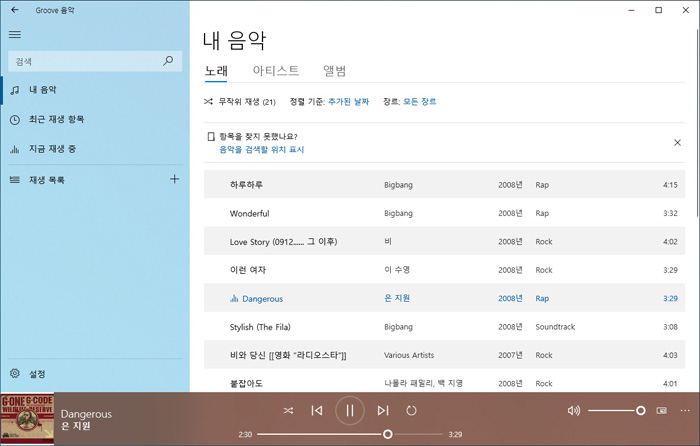
Task: Dismiss the 항목을 찾지 못했나요 notice
Action: (677, 142)
